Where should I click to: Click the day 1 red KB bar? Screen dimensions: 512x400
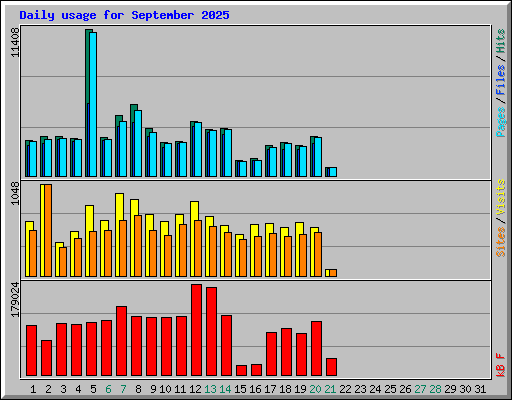(32, 350)
